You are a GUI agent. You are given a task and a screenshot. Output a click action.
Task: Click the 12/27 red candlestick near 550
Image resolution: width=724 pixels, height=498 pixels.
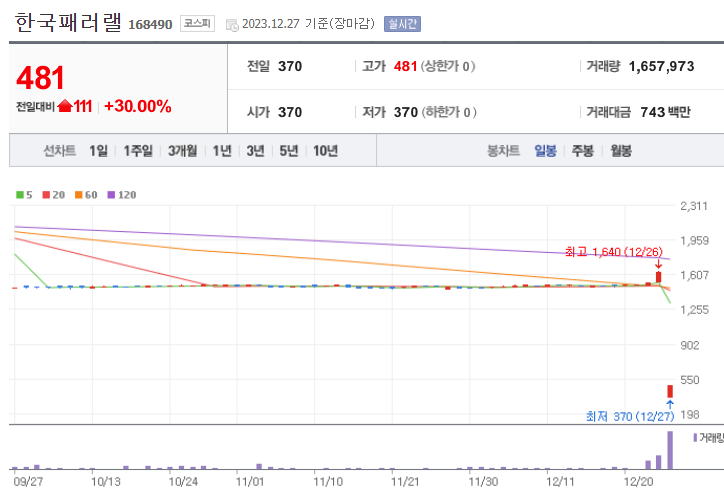click(x=670, y=391)
